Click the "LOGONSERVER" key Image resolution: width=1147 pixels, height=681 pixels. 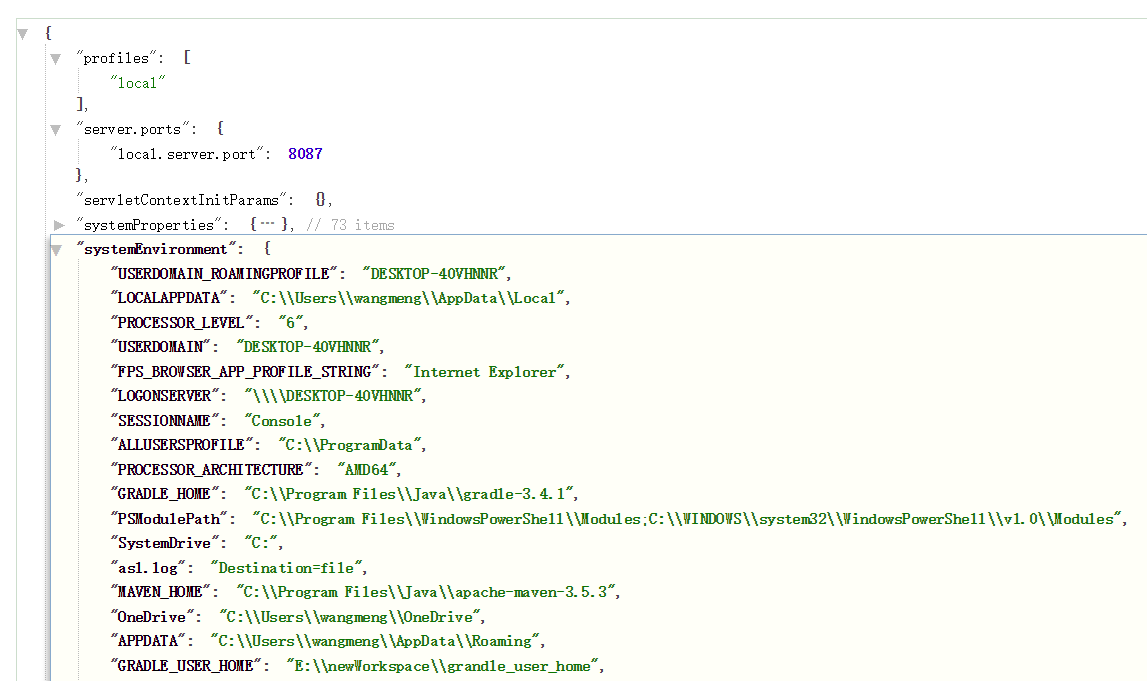pos(165,396)
